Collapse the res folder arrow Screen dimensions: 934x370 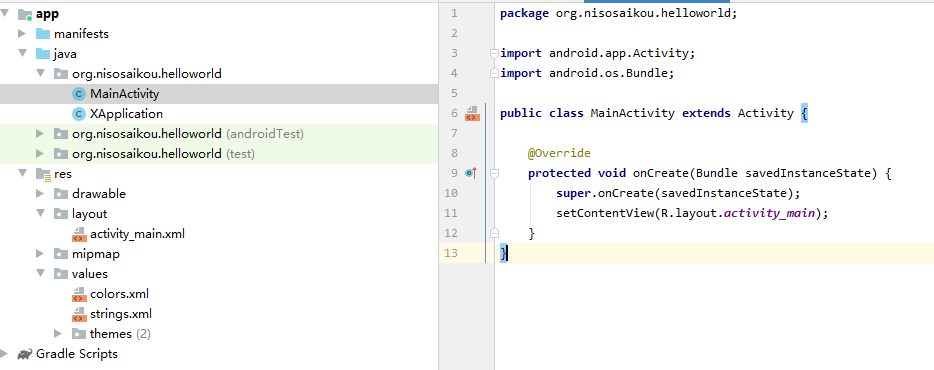tap(23, 174)
